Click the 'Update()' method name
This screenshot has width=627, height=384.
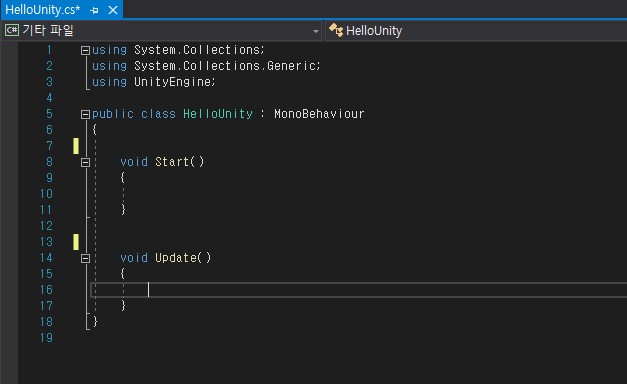coord(183,258)
